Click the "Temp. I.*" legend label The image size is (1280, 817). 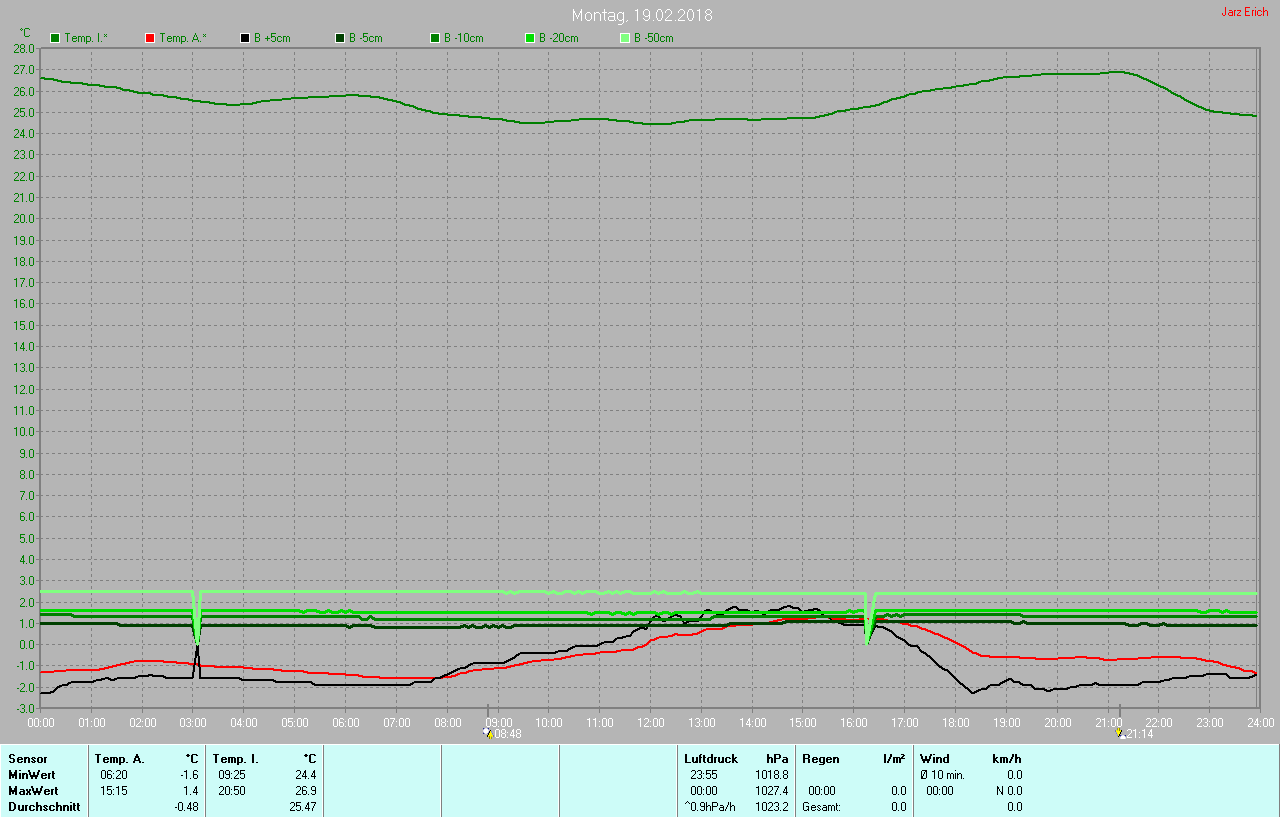86,38
